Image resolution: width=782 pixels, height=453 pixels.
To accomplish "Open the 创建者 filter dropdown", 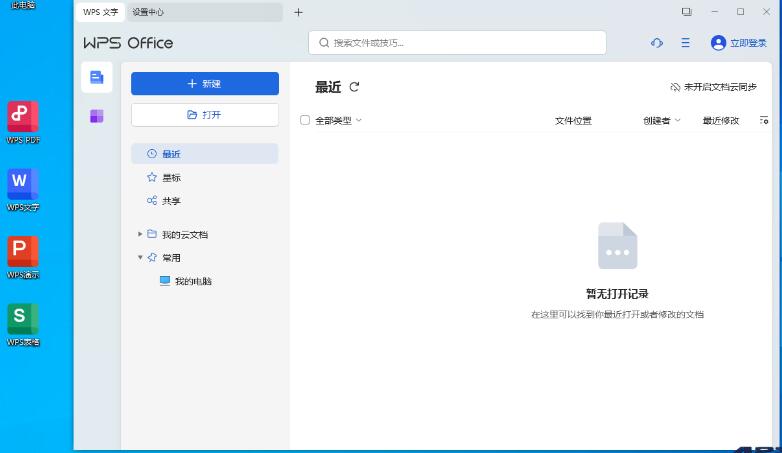I will coord(662,120).
